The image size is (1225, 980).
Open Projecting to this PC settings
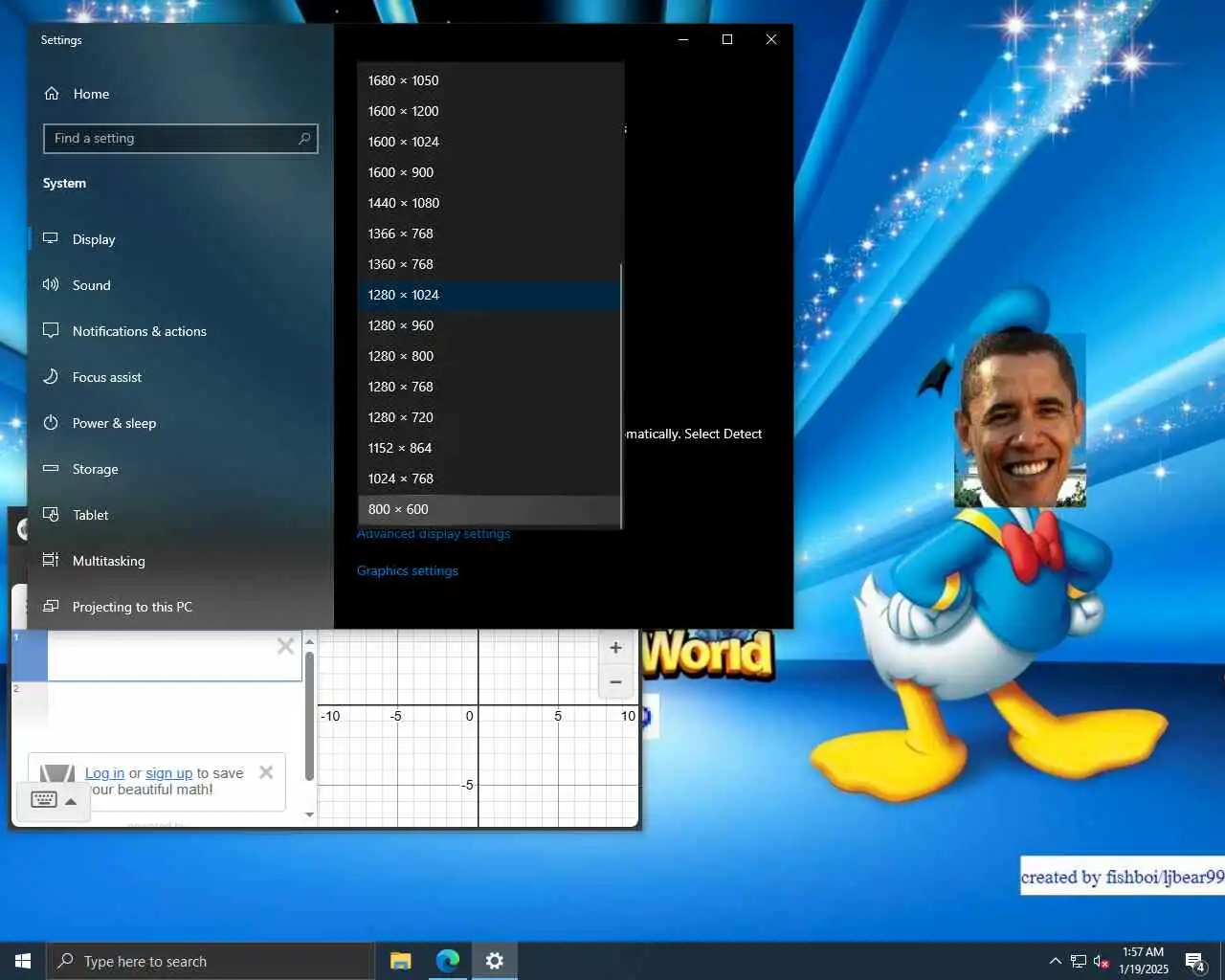[180, 607]
